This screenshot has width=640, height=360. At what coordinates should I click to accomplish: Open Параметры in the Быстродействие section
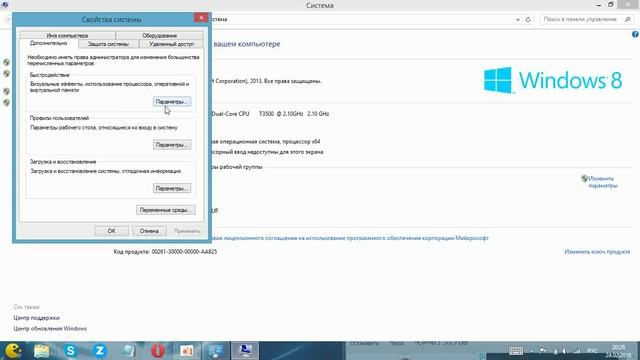[172, 102]
